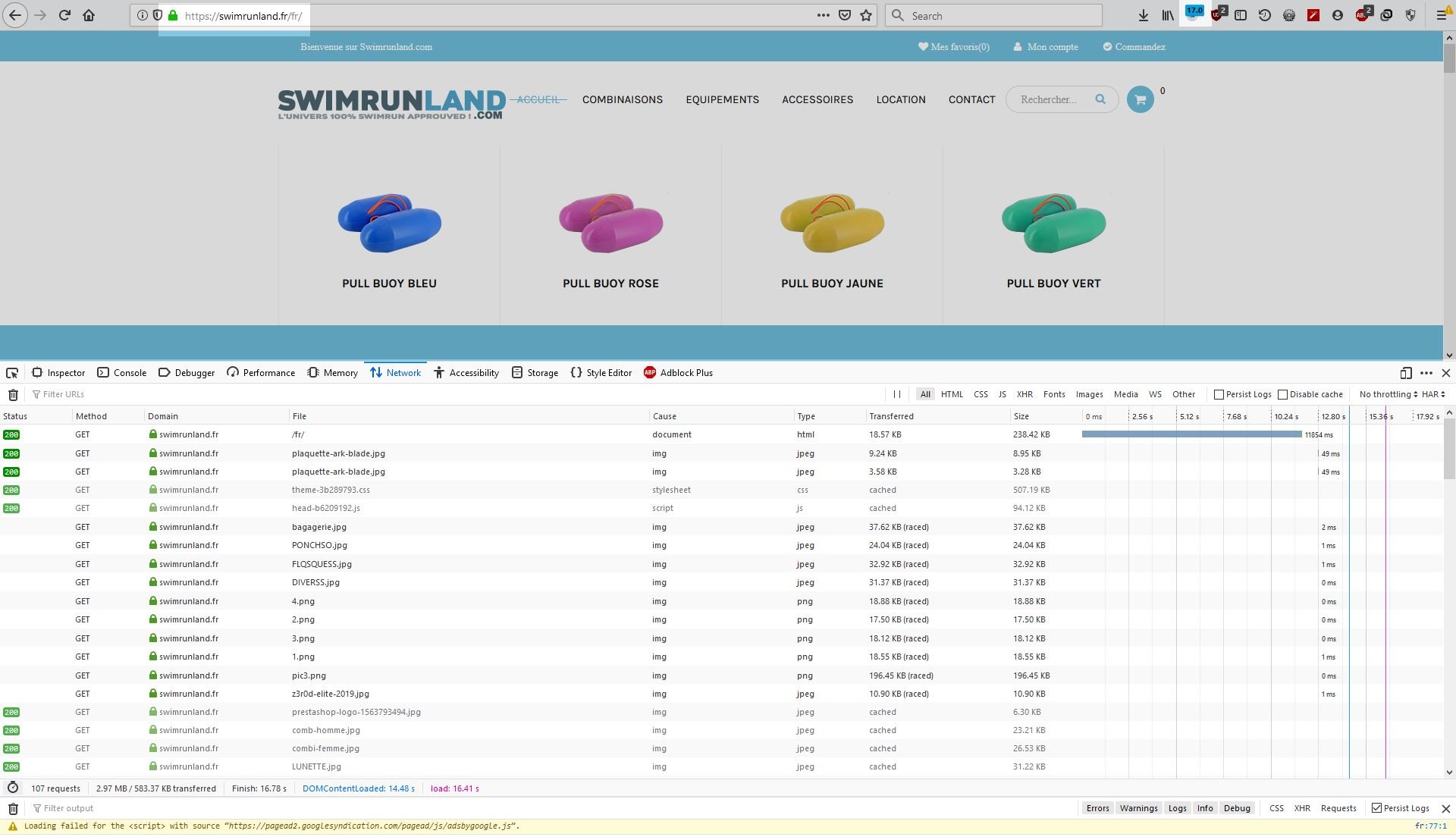1456x840 pixels.
Task: Open the No throttling dropdown
Action: 1388,394
